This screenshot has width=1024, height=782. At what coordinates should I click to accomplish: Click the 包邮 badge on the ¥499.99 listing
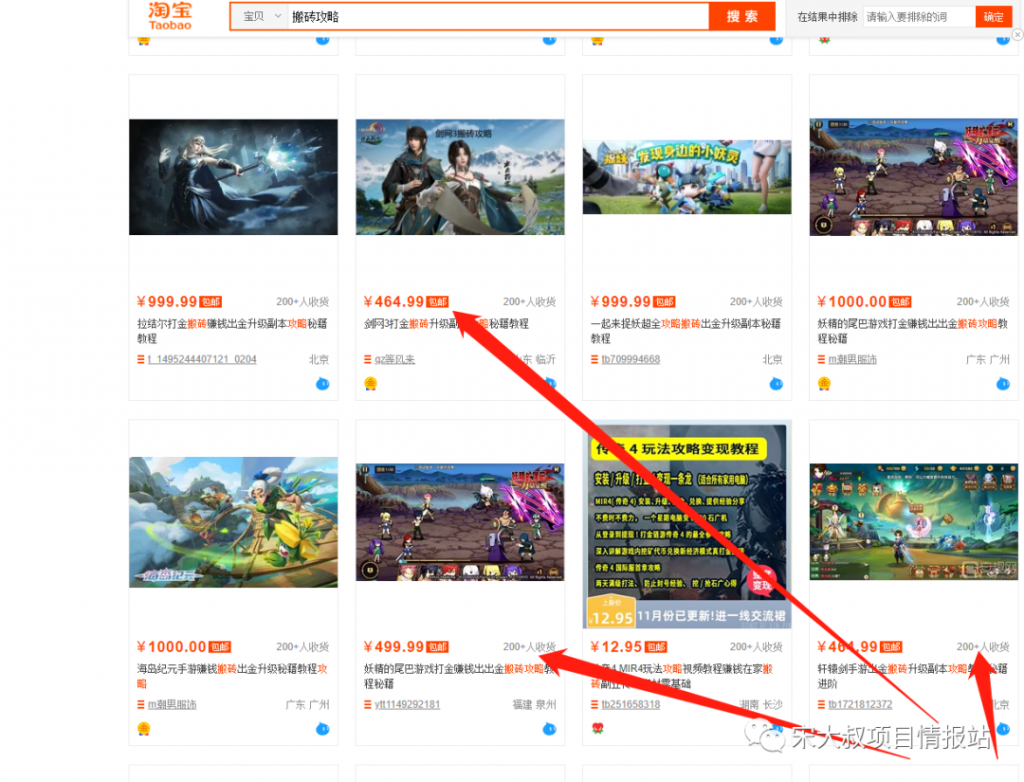click(x=438, y=647)
